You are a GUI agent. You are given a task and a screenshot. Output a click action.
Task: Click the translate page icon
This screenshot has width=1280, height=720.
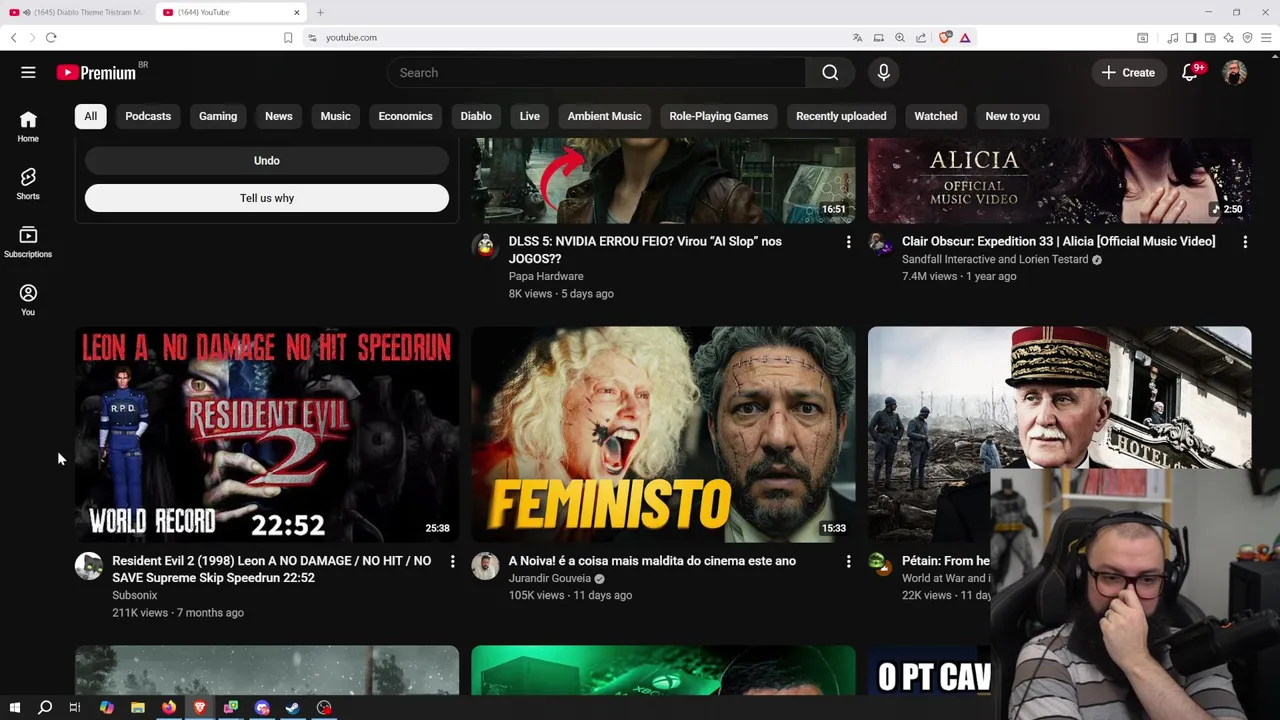point(857,37)
